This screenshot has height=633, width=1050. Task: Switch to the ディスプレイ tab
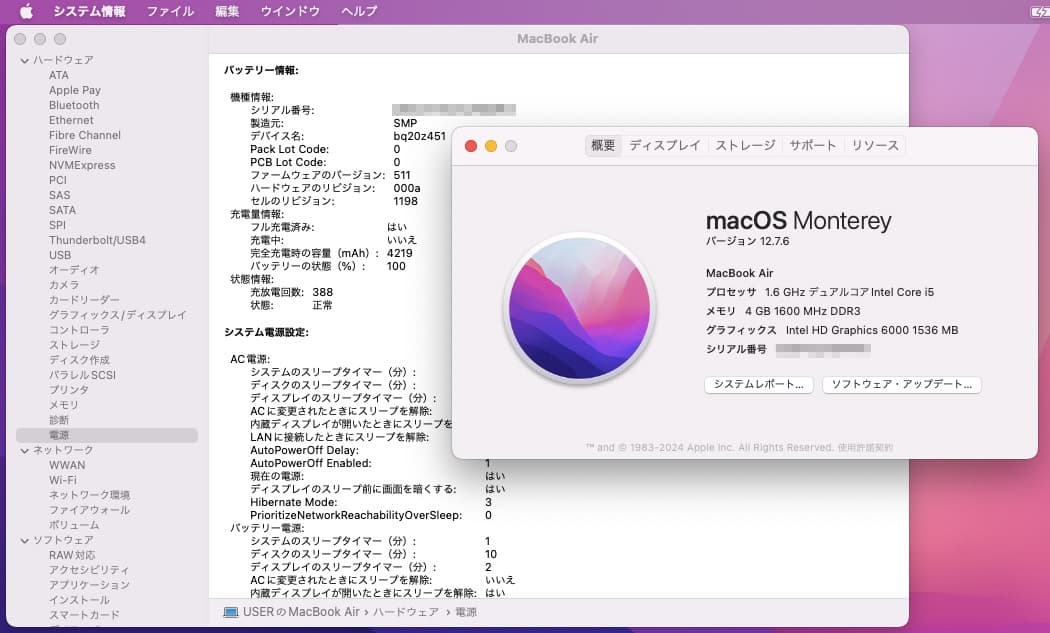(665, 144)
